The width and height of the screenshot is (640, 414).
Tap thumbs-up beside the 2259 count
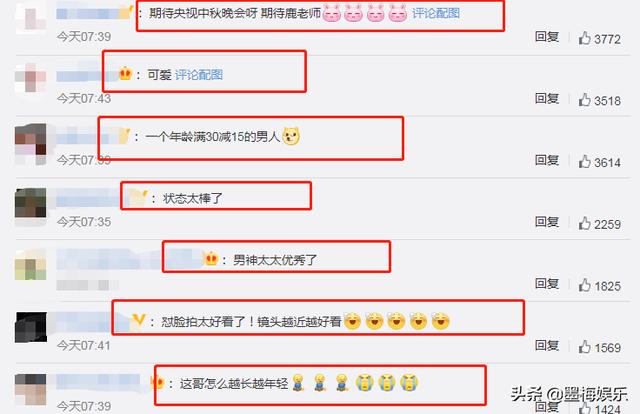pyautogui.click(x=584, y=223)
